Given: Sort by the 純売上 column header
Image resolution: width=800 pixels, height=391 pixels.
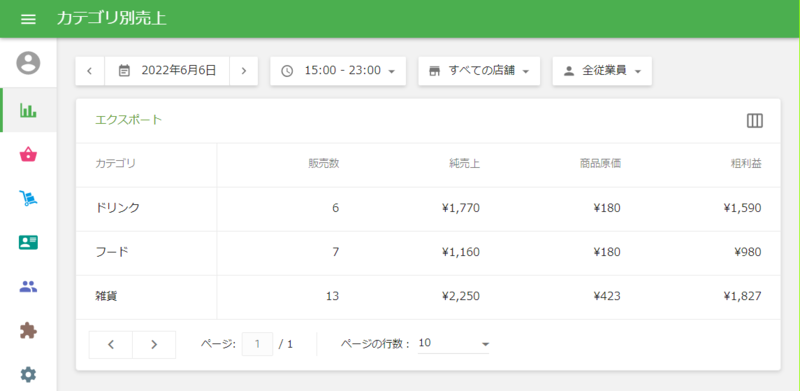Looking at the screenshot, I should 464,164.
